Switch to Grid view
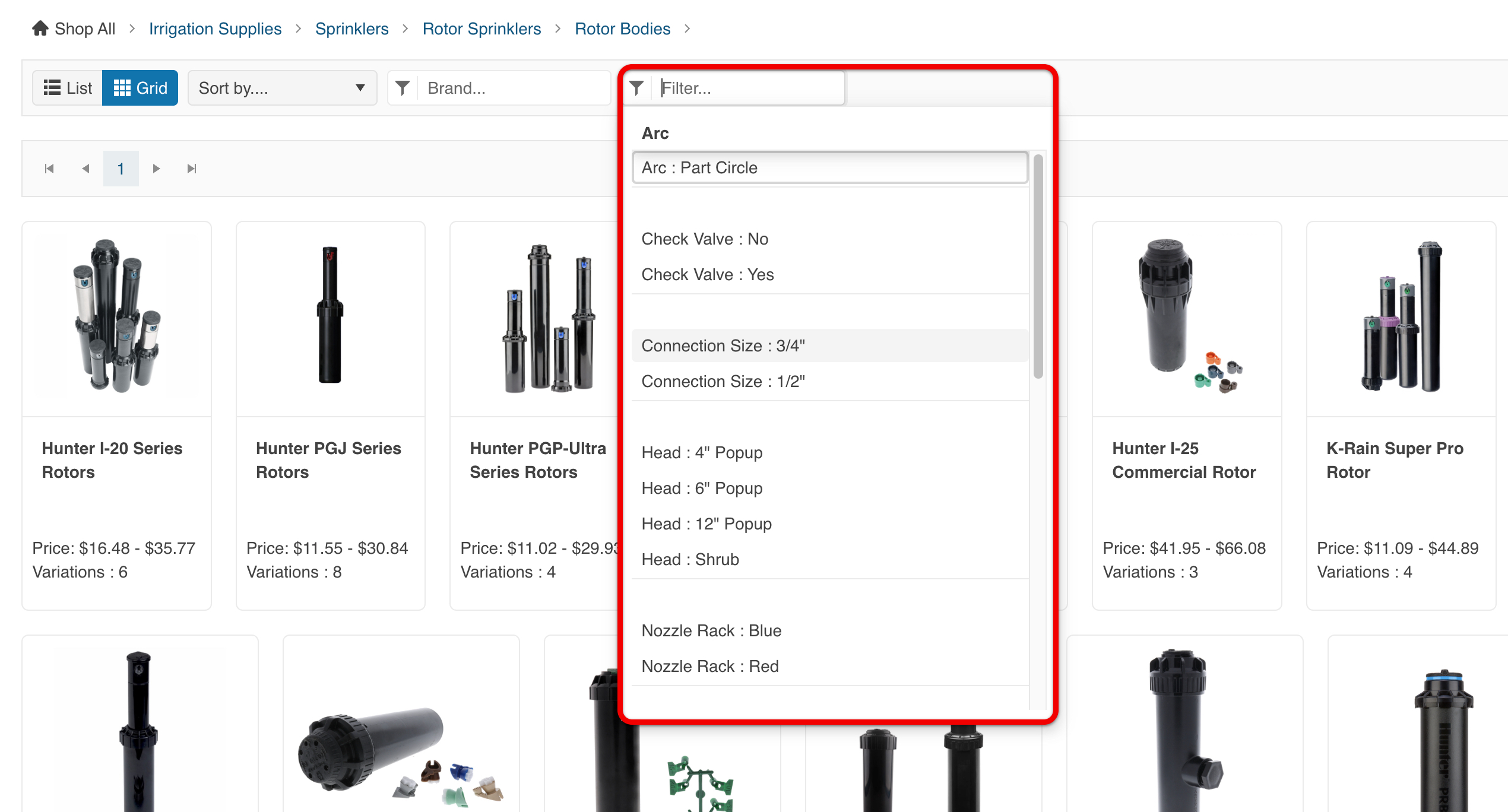The image size is (1508, 812). click(140, 88)
